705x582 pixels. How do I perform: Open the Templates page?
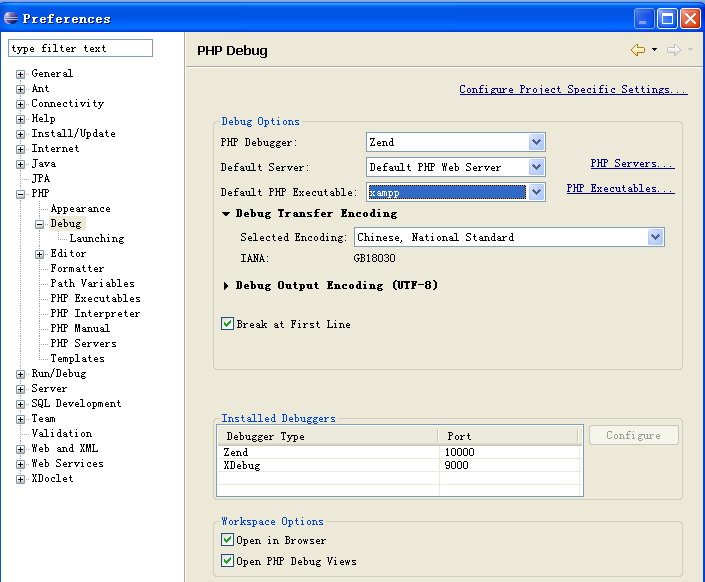coord(77,358)
